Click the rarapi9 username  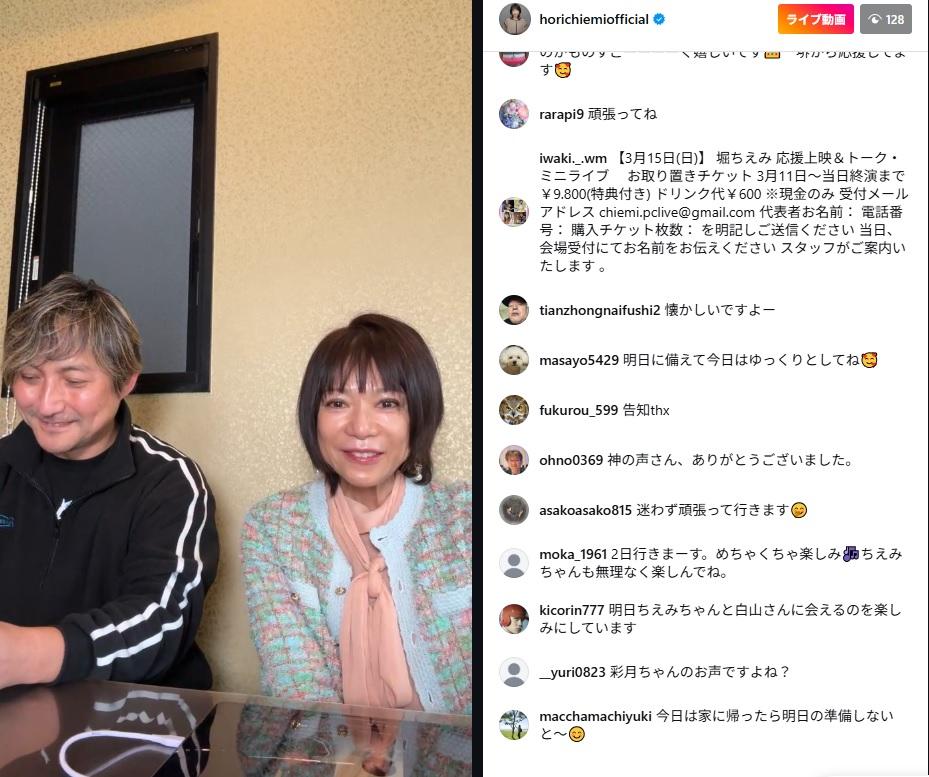point(561,114)
